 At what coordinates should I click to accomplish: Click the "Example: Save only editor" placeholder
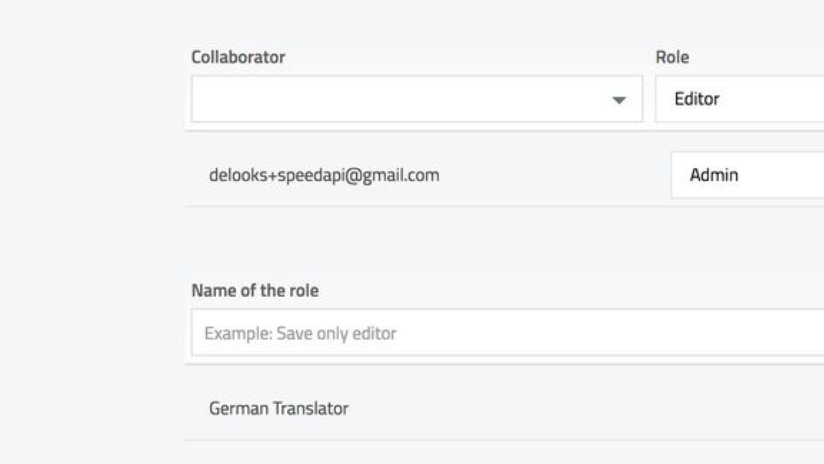(x=300, y=333)
